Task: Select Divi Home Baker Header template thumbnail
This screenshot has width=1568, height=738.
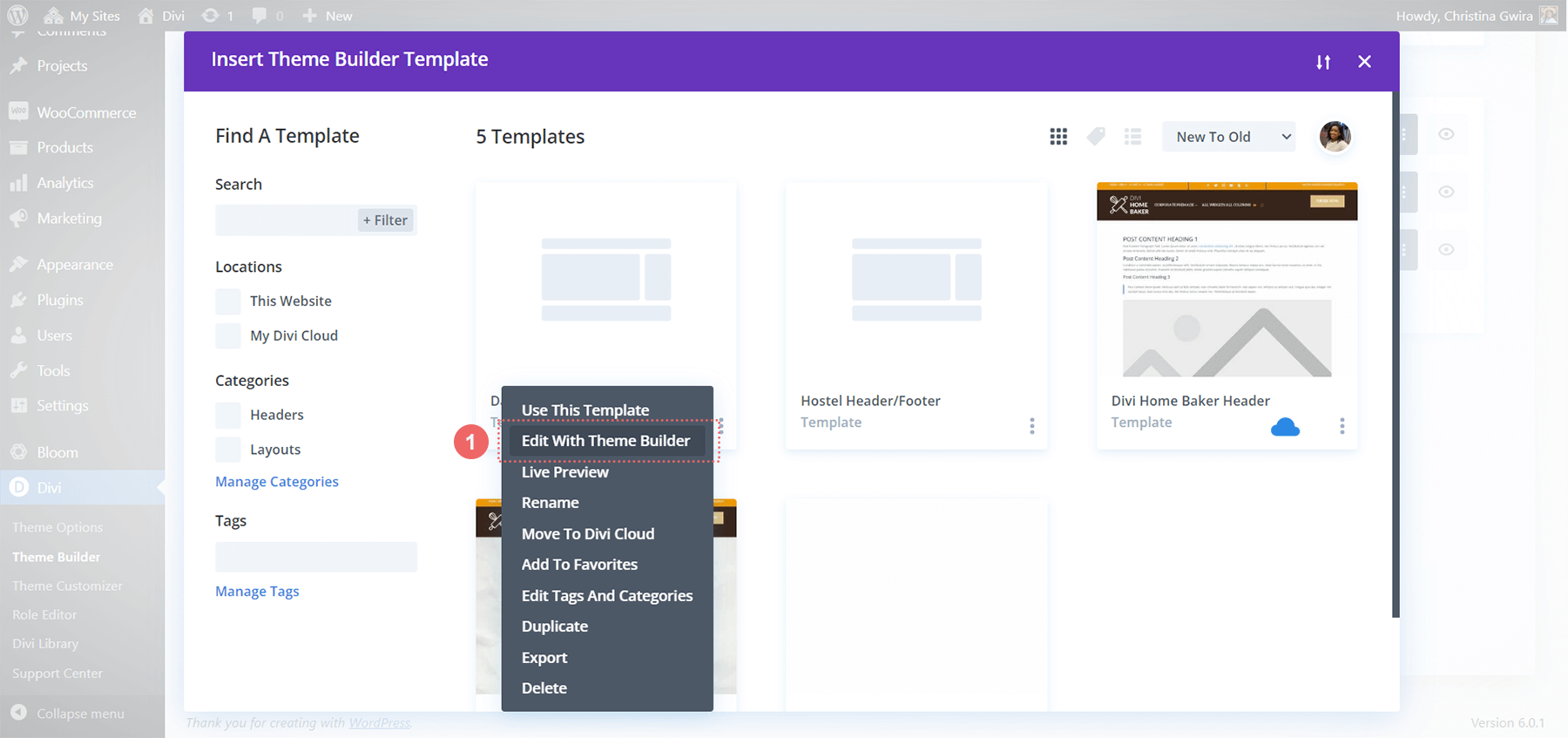Action: pos(1227,281)
